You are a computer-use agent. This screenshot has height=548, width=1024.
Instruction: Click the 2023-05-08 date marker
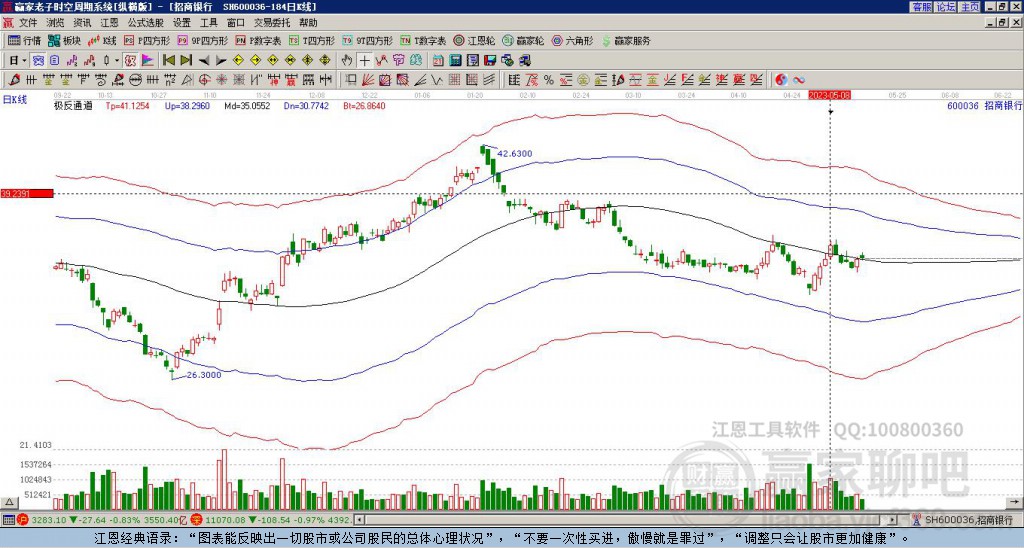829,95
